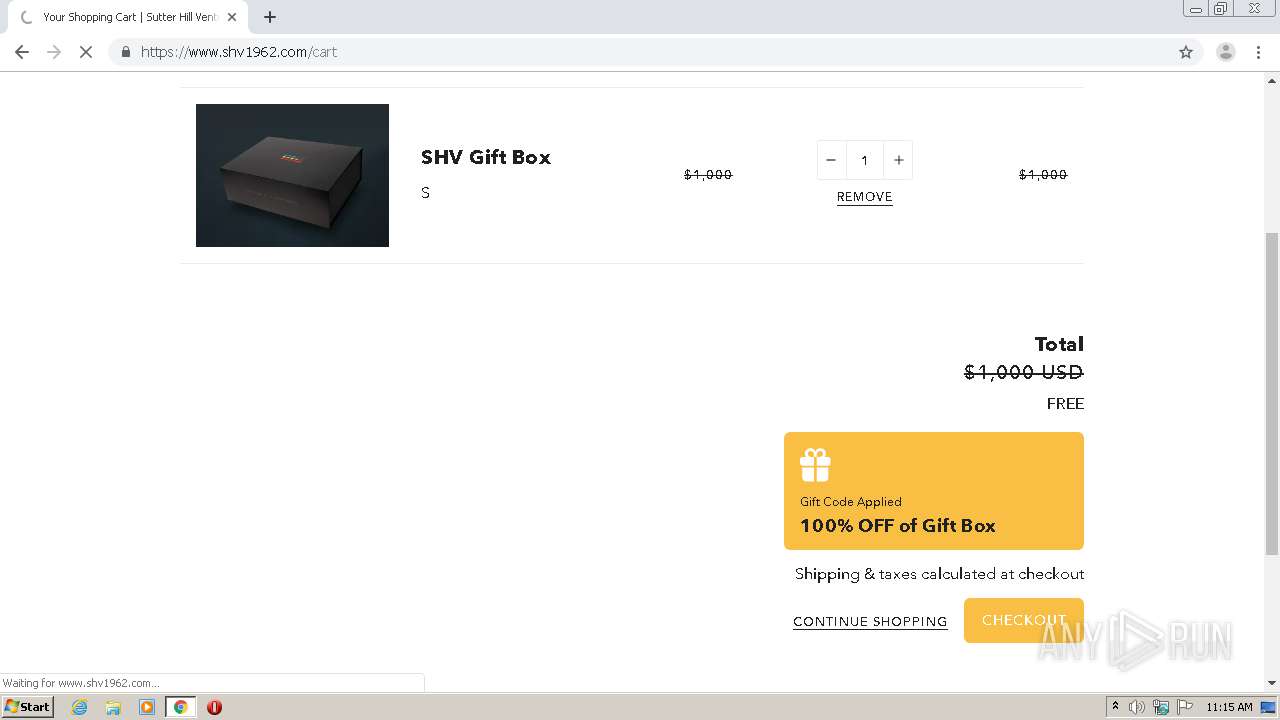The width and height of the screenshot is (1280, 720).
Task: Click the taskbar clock showing 11:15 AM
Action: click(1229, 707)
